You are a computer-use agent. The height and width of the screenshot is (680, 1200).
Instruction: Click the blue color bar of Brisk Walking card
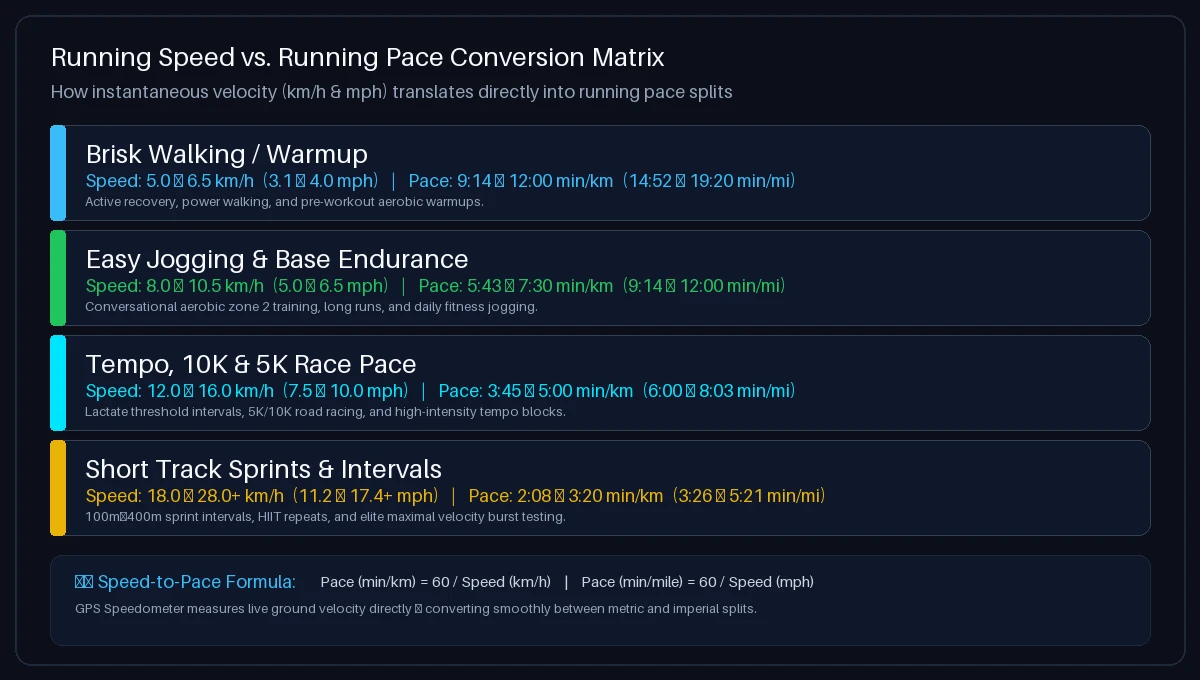coord(58,173)
